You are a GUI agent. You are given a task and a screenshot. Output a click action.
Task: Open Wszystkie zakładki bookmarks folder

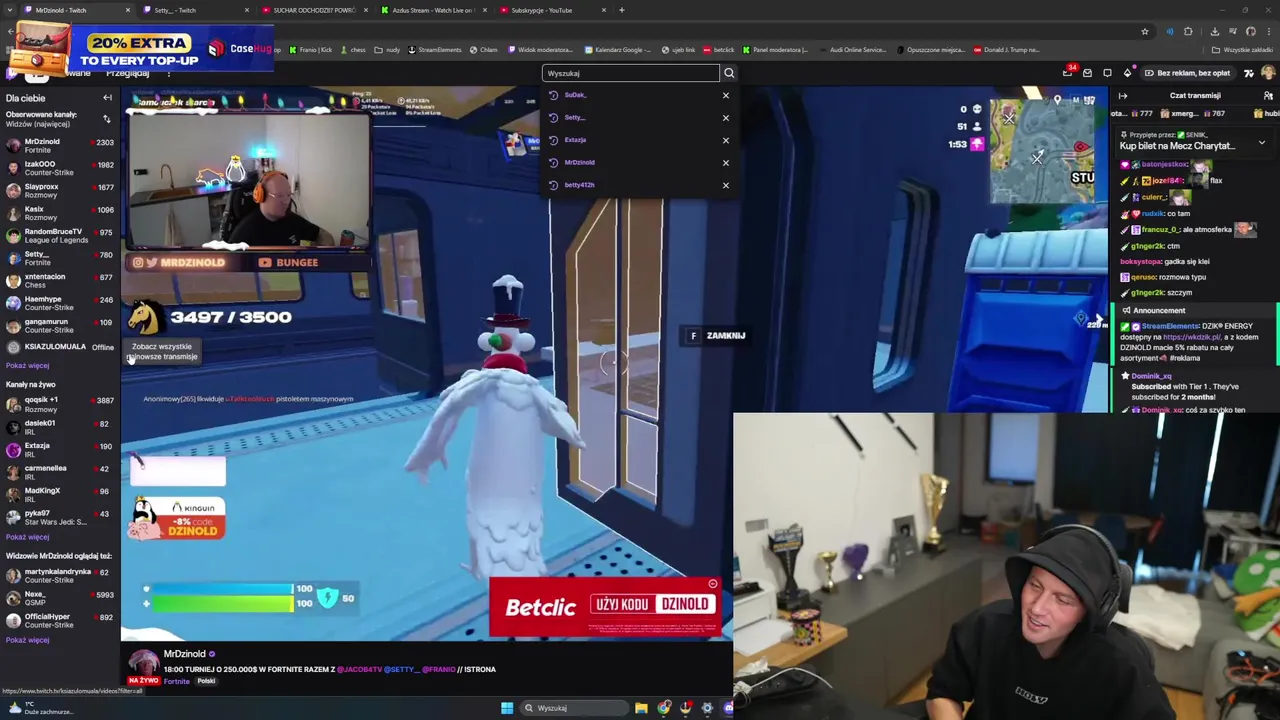click(1241, 50)
